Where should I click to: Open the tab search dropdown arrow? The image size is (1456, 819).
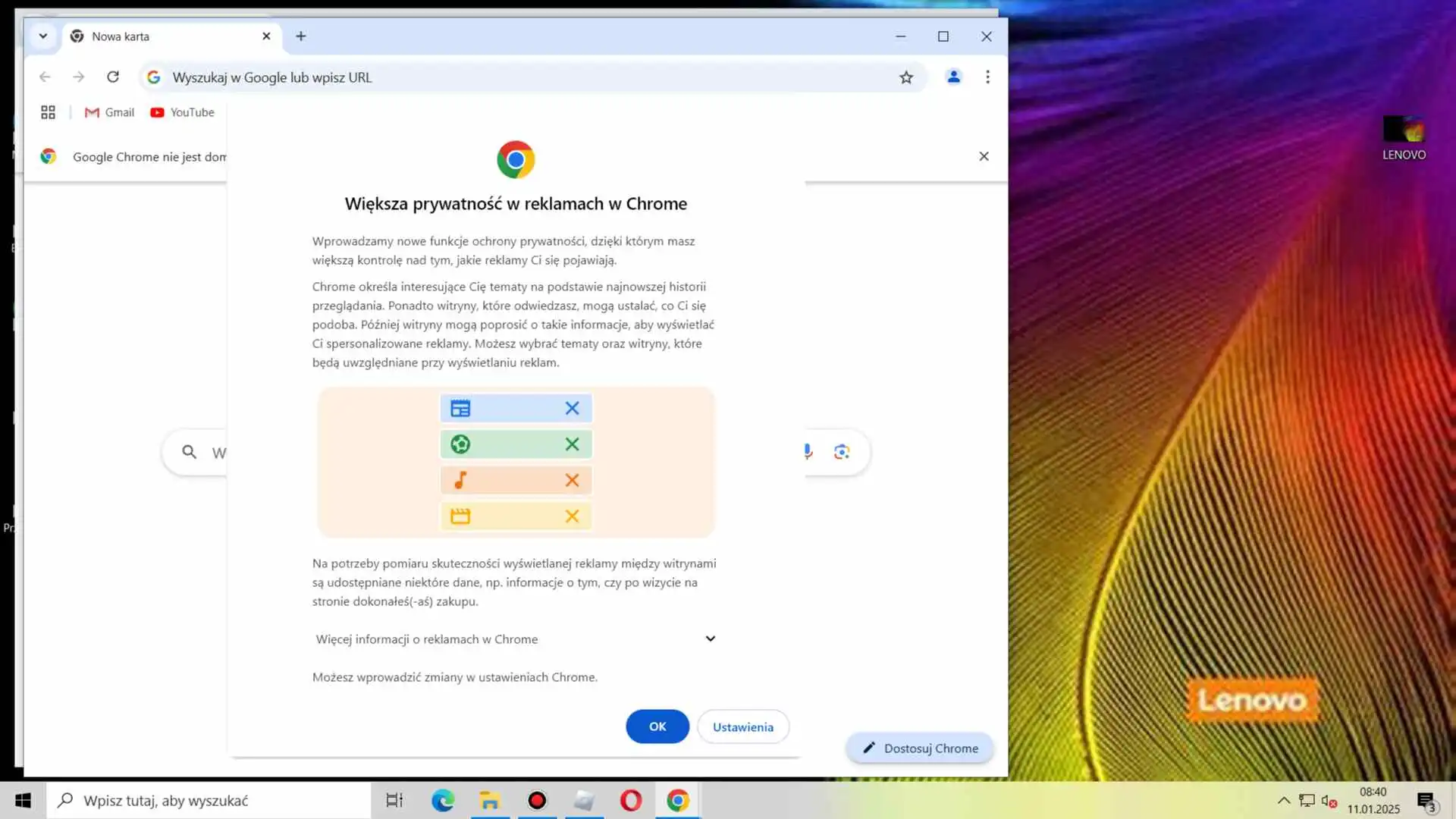pos(43,36)
